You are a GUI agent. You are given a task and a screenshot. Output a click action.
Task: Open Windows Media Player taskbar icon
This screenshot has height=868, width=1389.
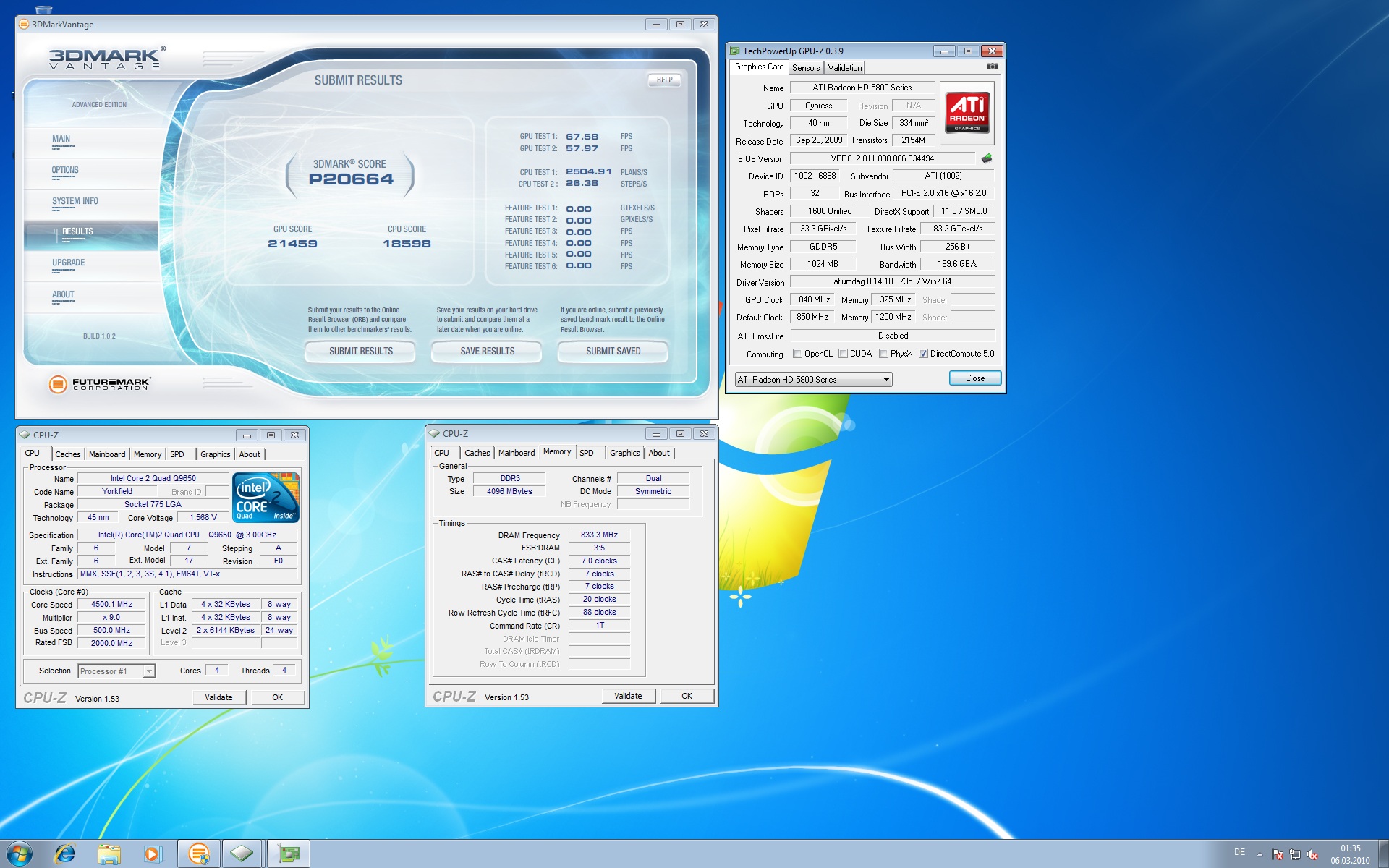click(153, 854)
